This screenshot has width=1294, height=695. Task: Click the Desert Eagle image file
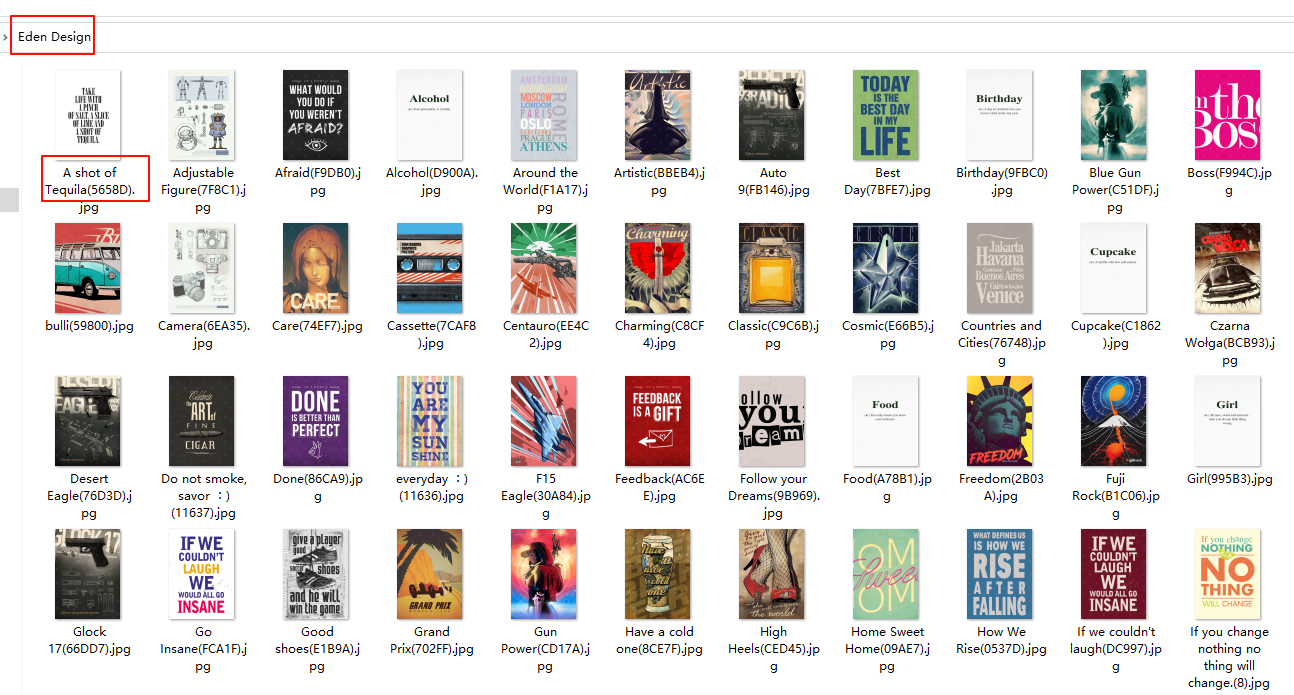point(88,421)
